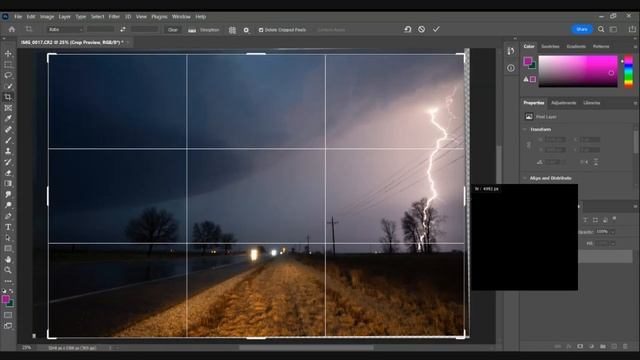This screenshot has height=360, width=640.
Task: Select the Crop tool in toolbar
Action: pyautogui.click(x=8, y=97)
